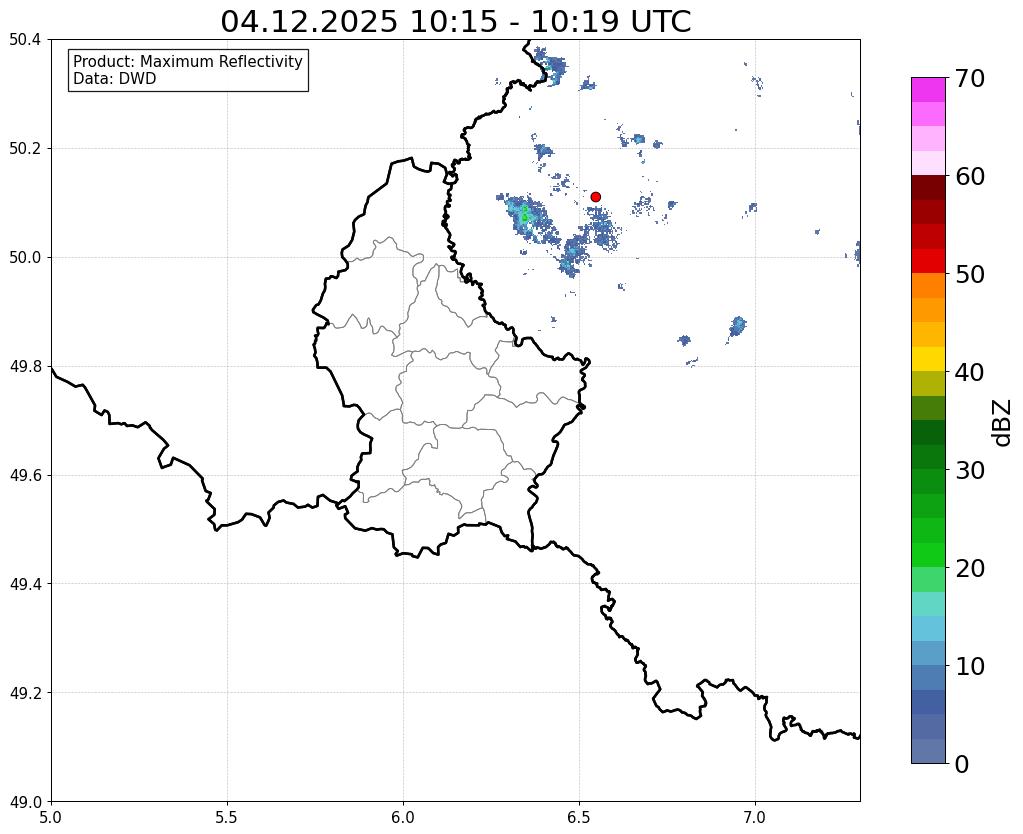This screenshot has width=1023, height=834.
Task: Click colorbar tick label 50
Action: pos(970,274)
